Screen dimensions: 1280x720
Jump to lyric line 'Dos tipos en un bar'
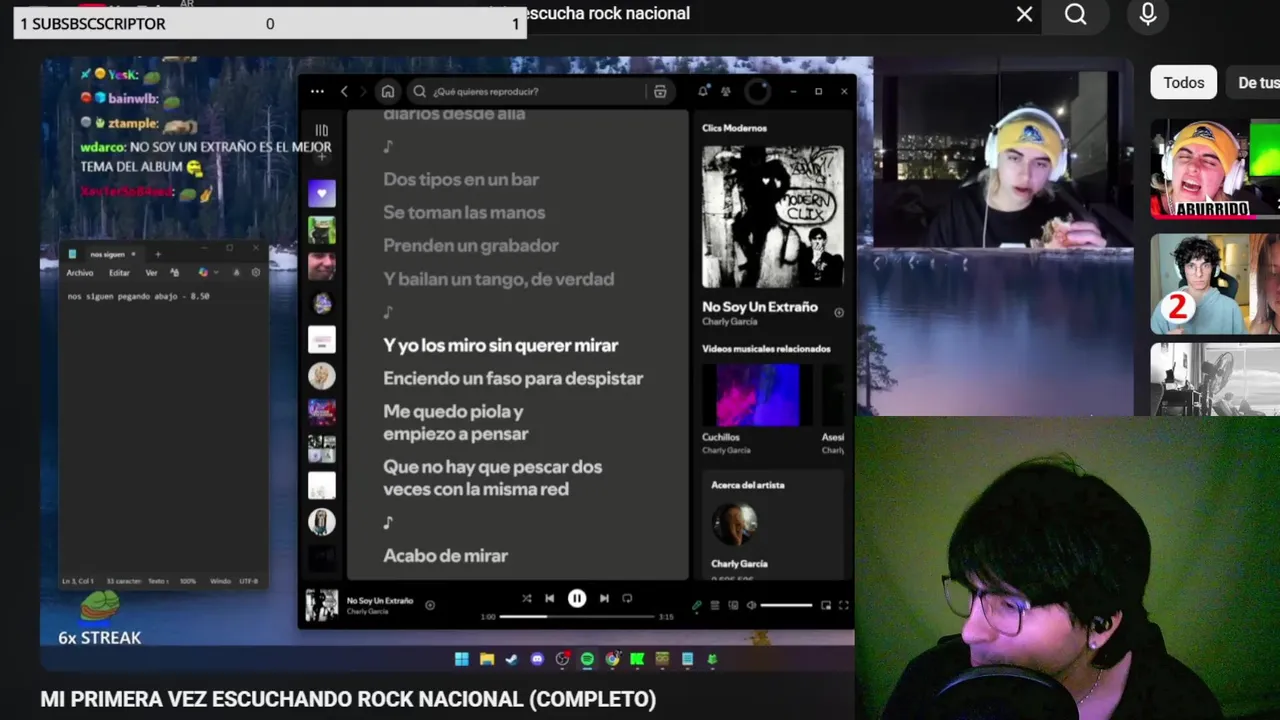pos(461,179)
